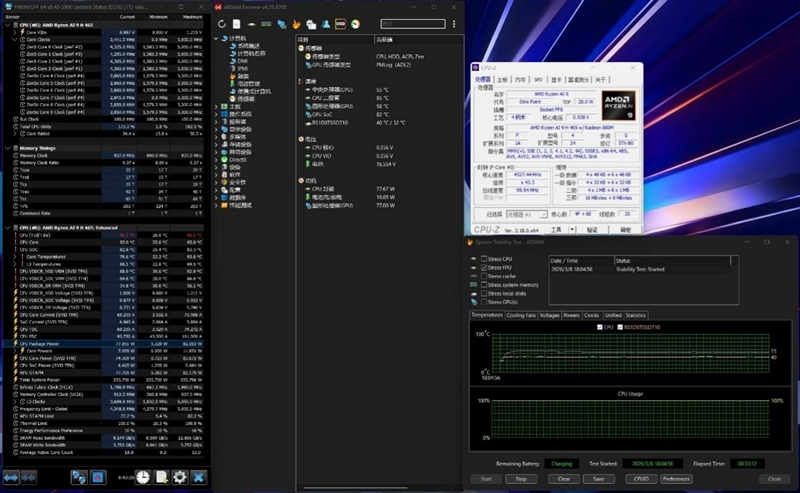The width and height of the screenshot is (800, 493).
Task: Click the Clear button in stability test
Action: click(x=564, y=479)
